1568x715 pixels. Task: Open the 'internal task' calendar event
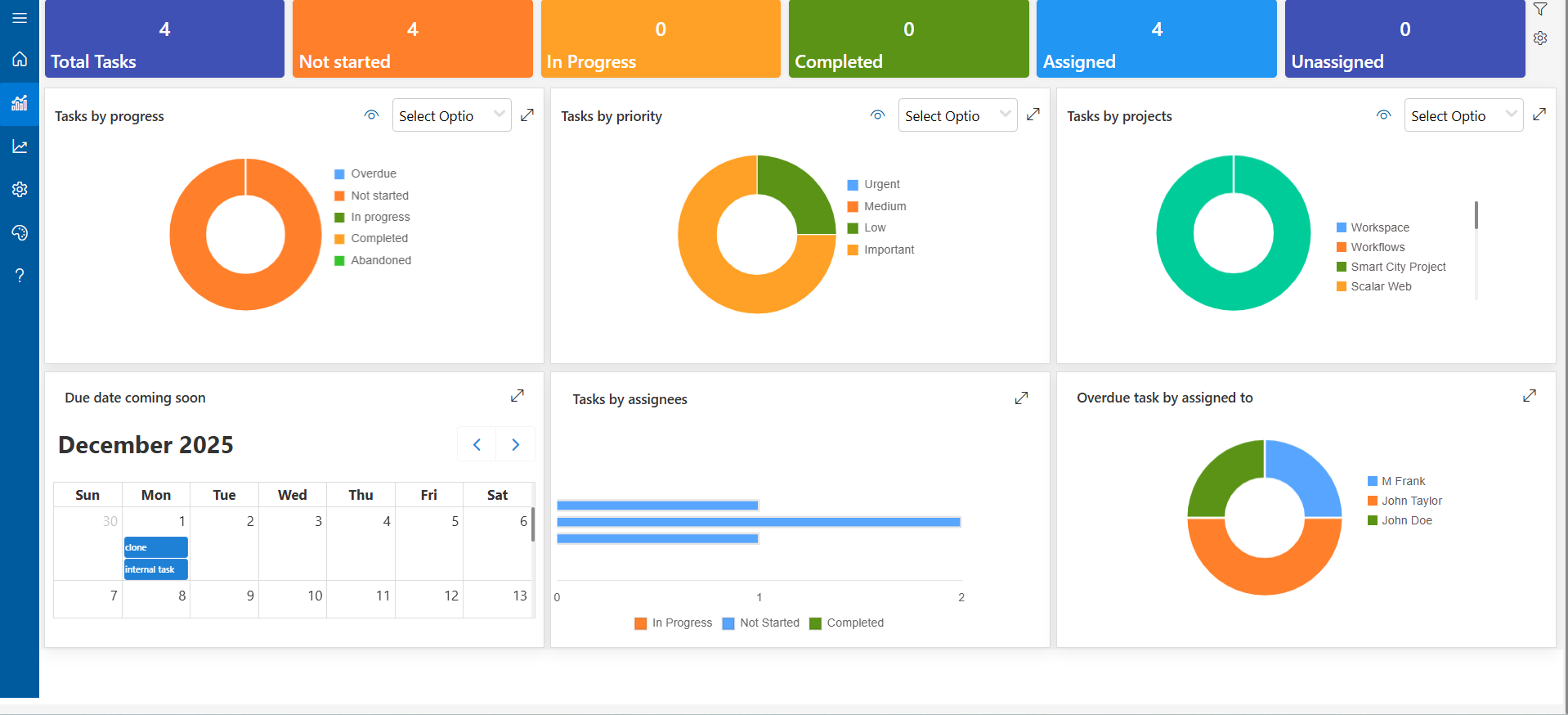tap(155, 569)
